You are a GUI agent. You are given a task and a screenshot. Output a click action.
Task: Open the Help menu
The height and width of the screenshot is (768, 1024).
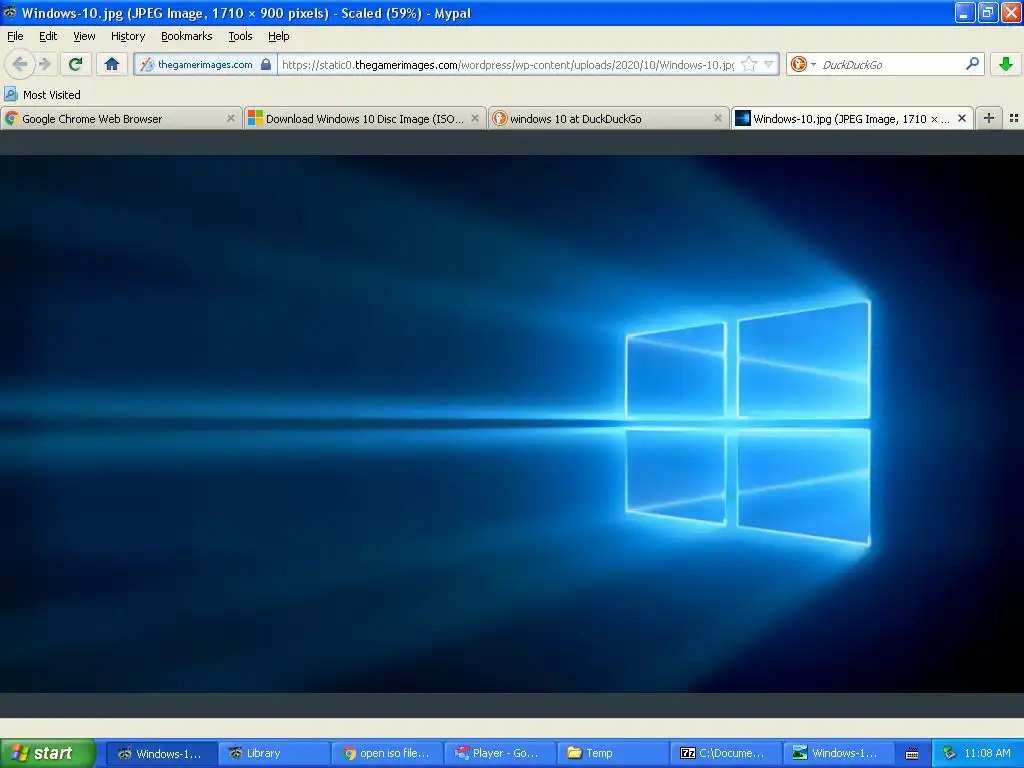[x=278, y=36]
